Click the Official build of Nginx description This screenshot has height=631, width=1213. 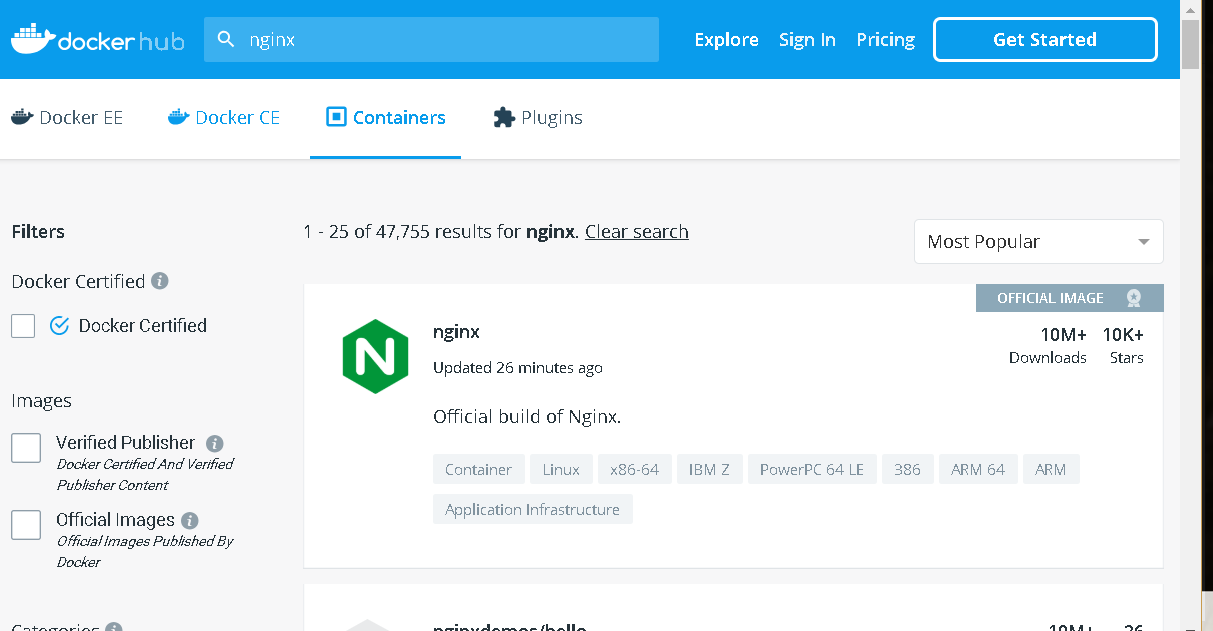click(x=527, y=416)
